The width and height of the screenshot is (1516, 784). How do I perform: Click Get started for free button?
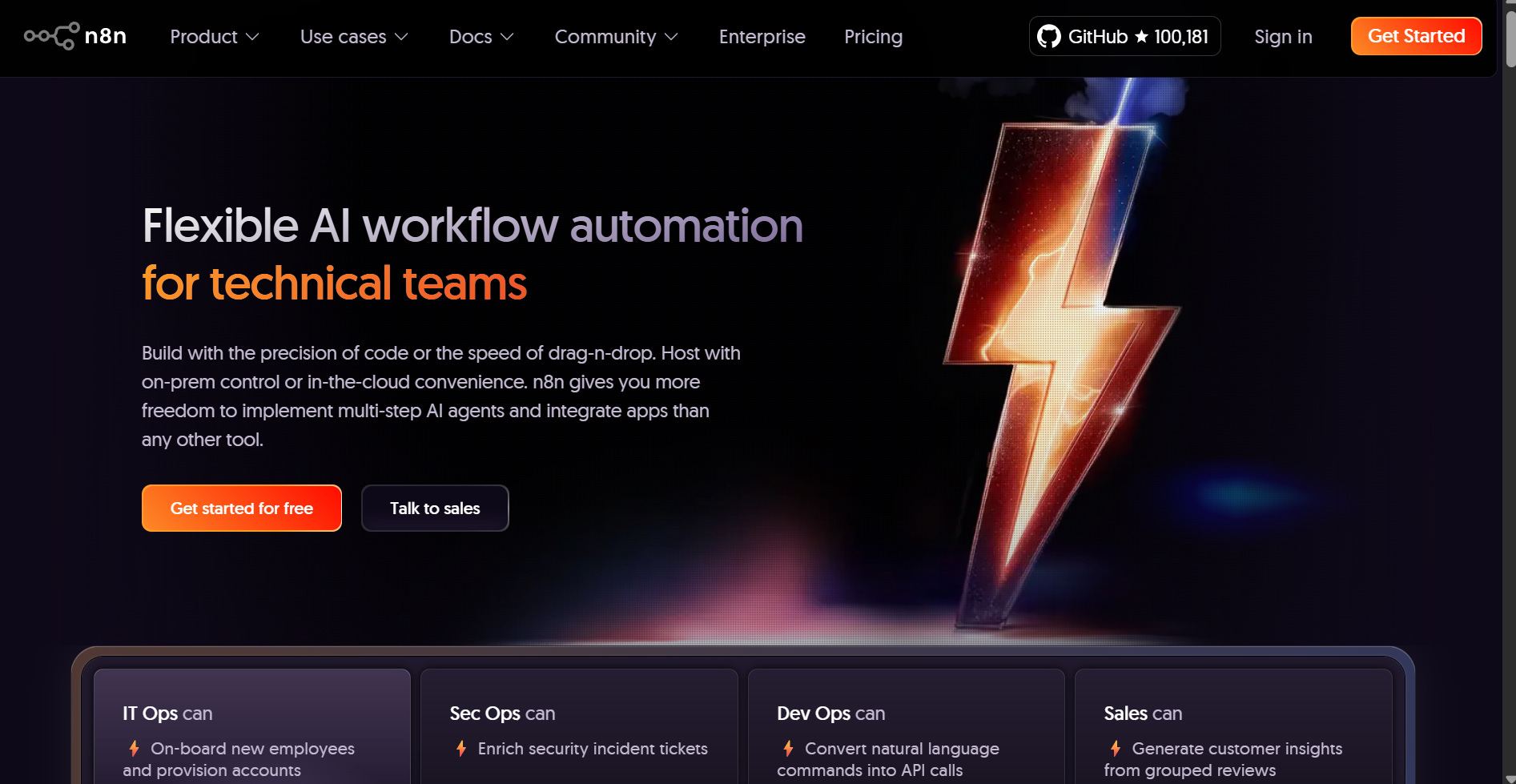coord(242,508)
